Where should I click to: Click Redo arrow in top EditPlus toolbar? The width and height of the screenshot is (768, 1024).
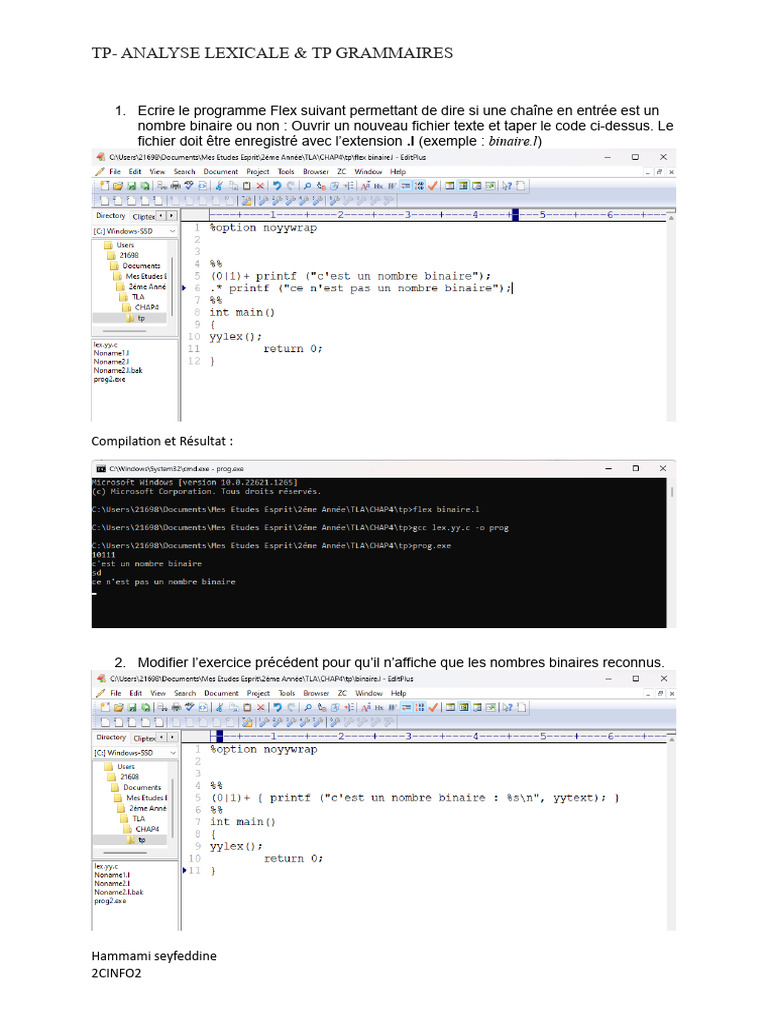click(291, 186)
